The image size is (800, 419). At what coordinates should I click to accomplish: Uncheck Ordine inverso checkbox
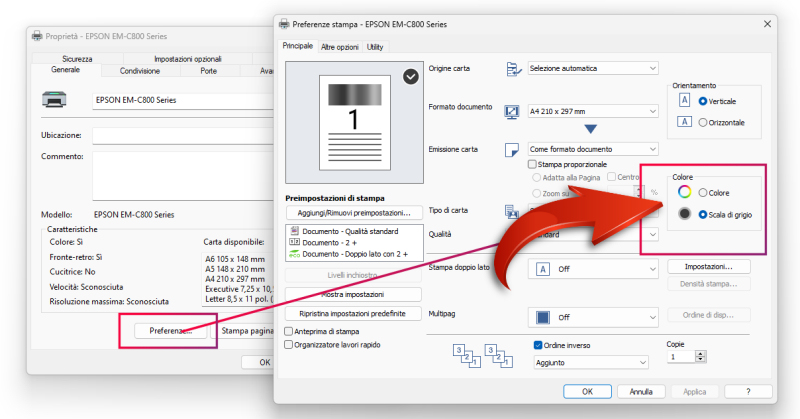click(538, 345)
